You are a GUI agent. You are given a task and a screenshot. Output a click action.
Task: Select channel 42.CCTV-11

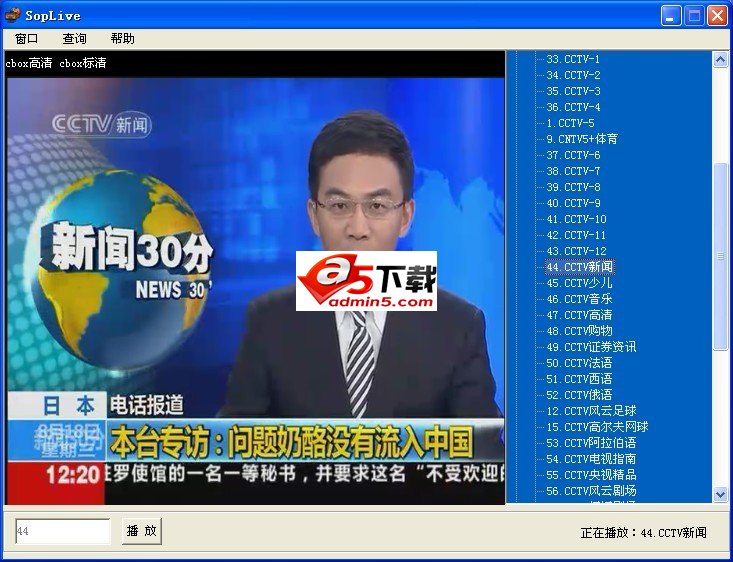click(576, 235)
